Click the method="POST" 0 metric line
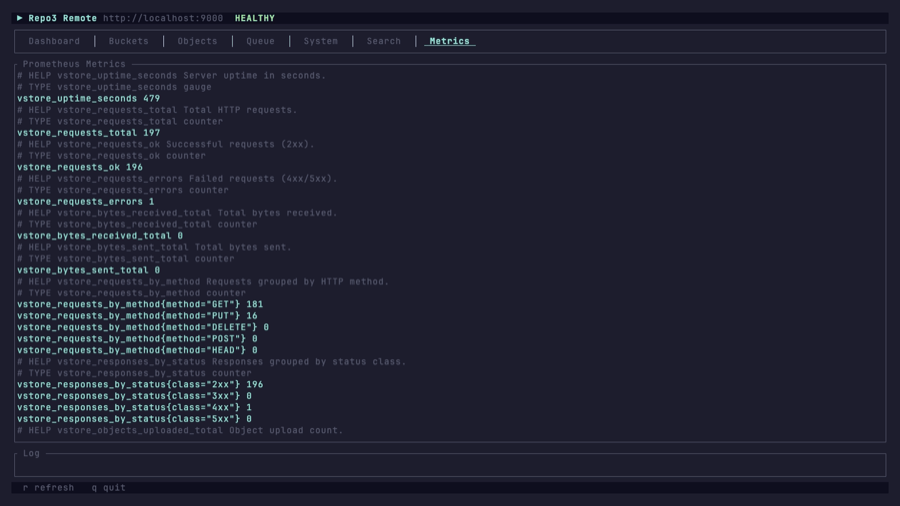The width and height of the screenshot is (900, 506). (137, 339)
